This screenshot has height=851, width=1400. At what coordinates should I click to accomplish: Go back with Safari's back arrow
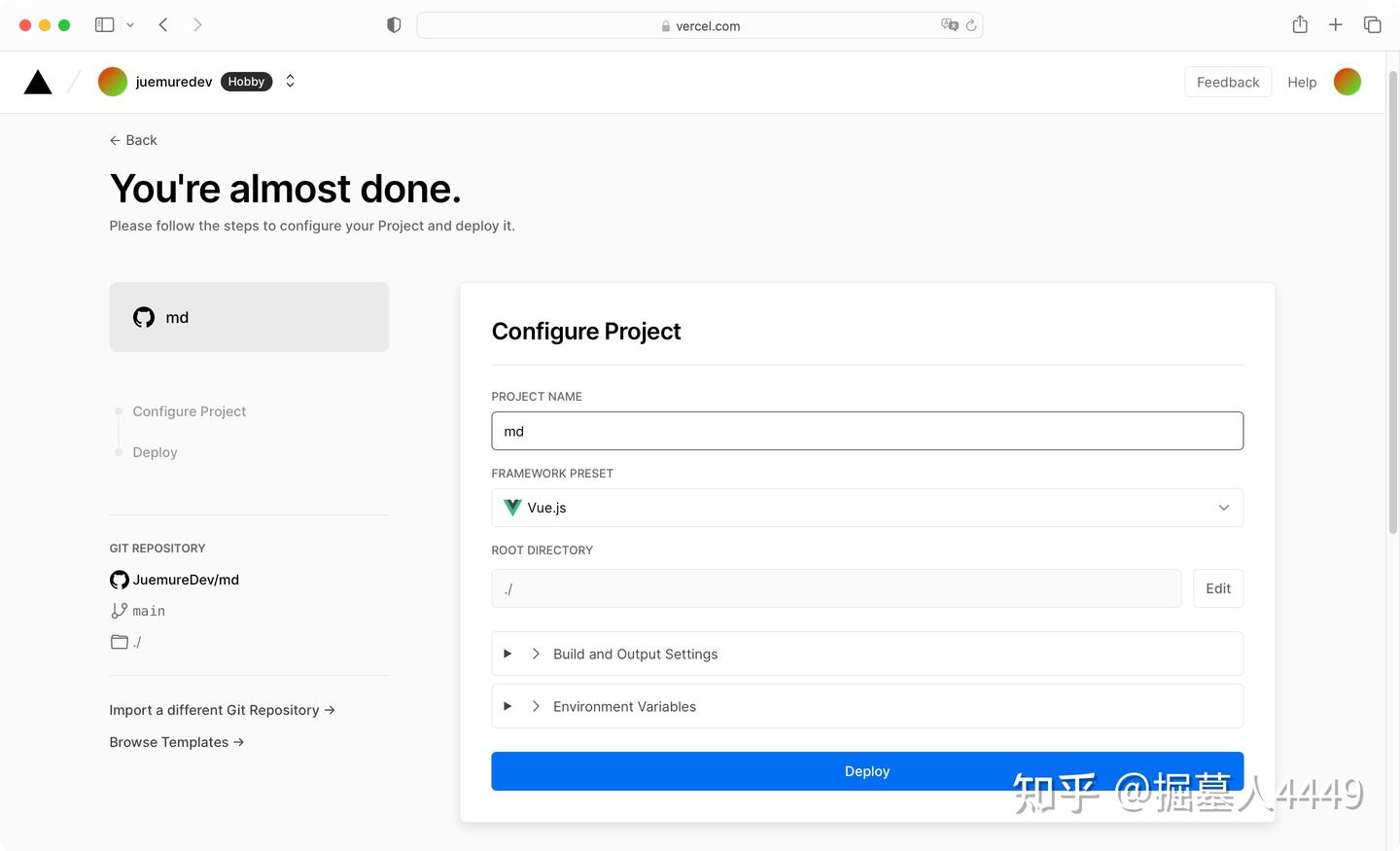coord(163,25)
